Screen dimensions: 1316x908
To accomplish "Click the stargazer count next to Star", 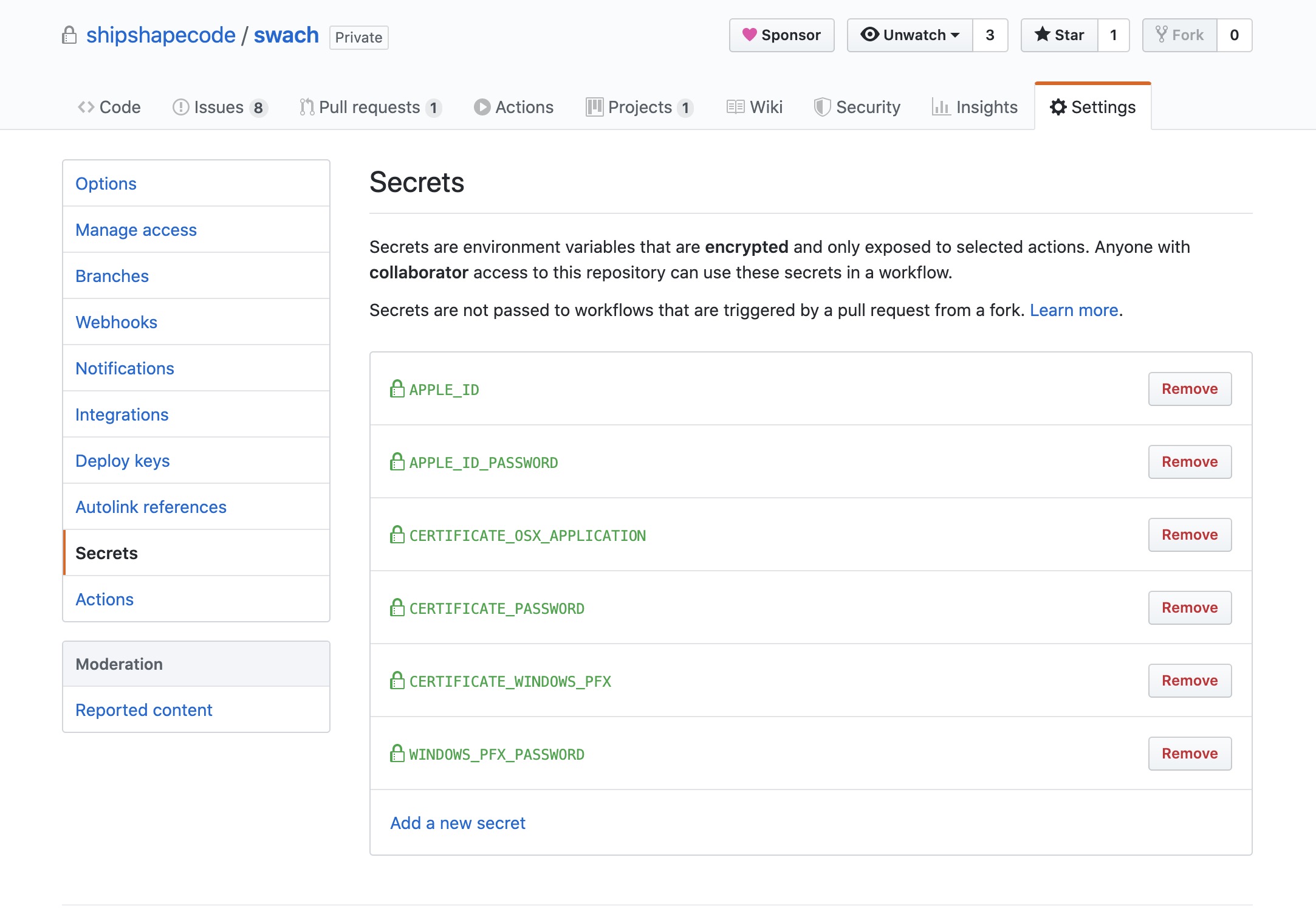I will coord(1113,35).
